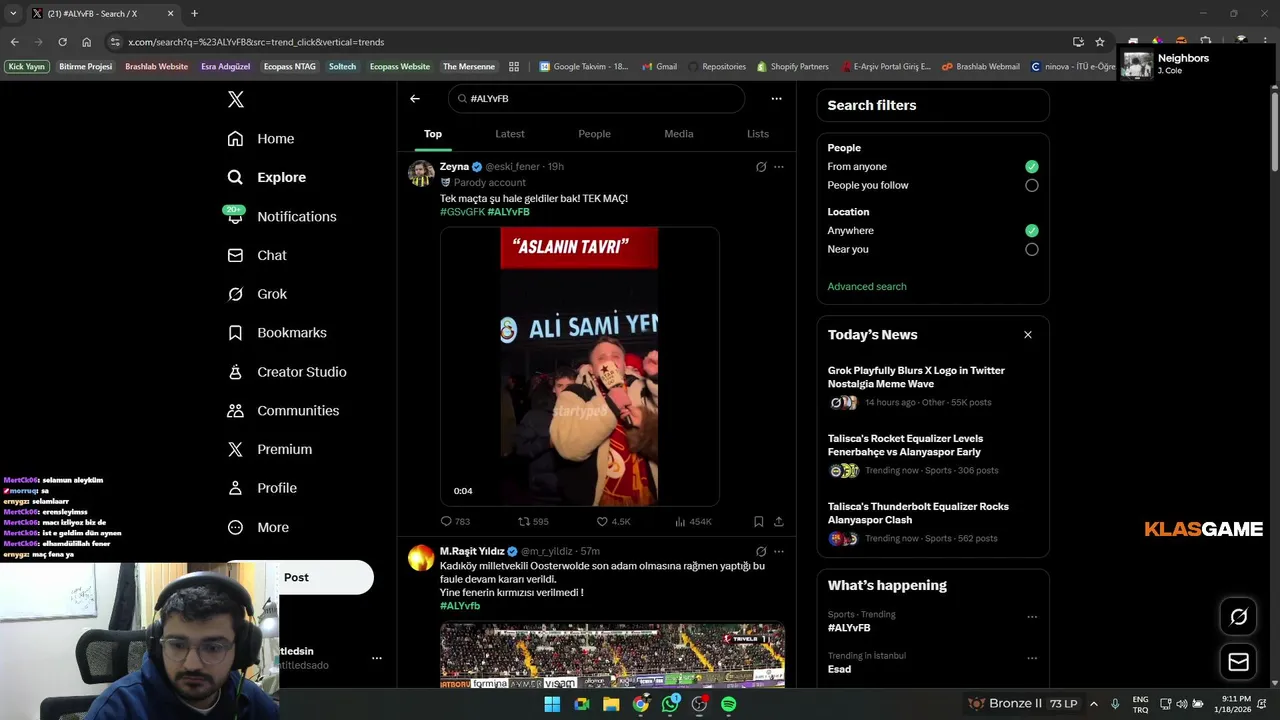Open floating Grok button at right
Screen dimensions: 1280x720
pos(1238,617)
